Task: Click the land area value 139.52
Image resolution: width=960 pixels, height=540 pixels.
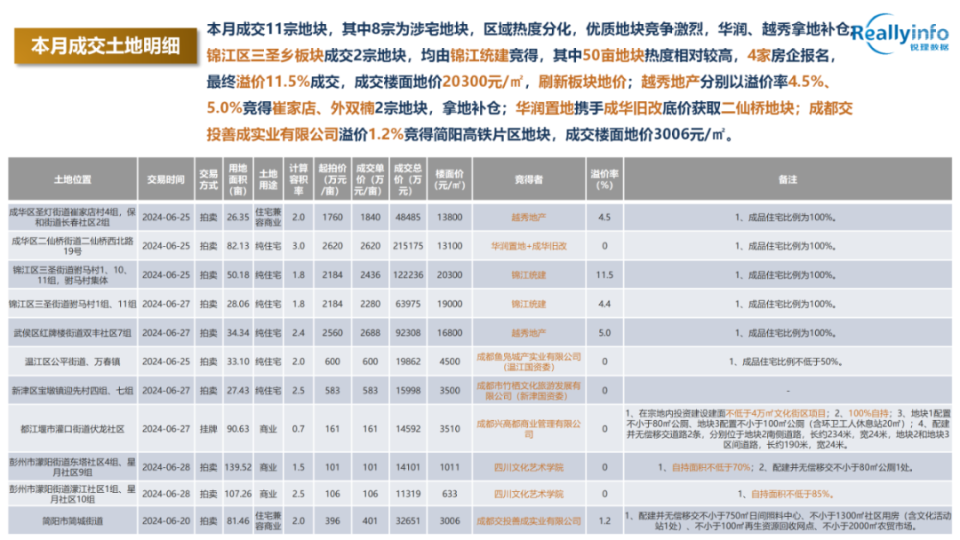Action: 238,467
